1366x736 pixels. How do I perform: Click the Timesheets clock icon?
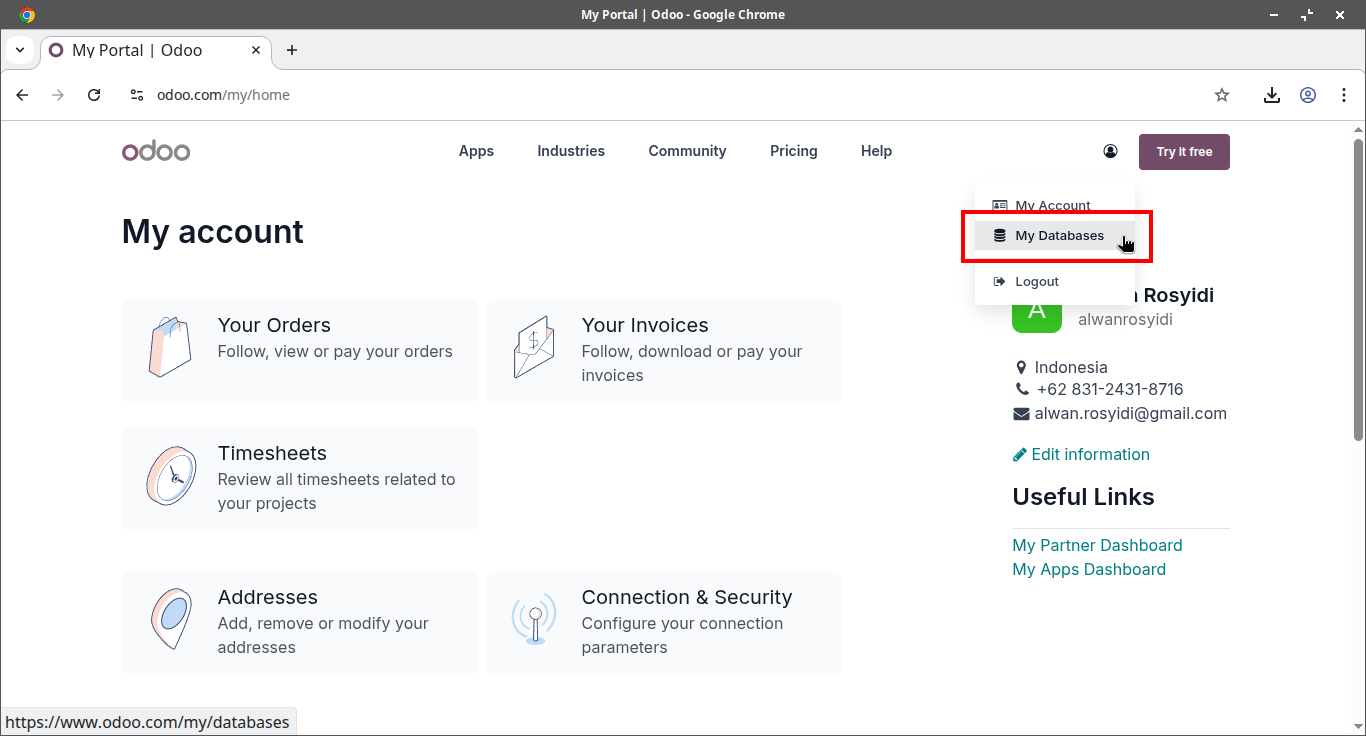(x=170, y=477)
